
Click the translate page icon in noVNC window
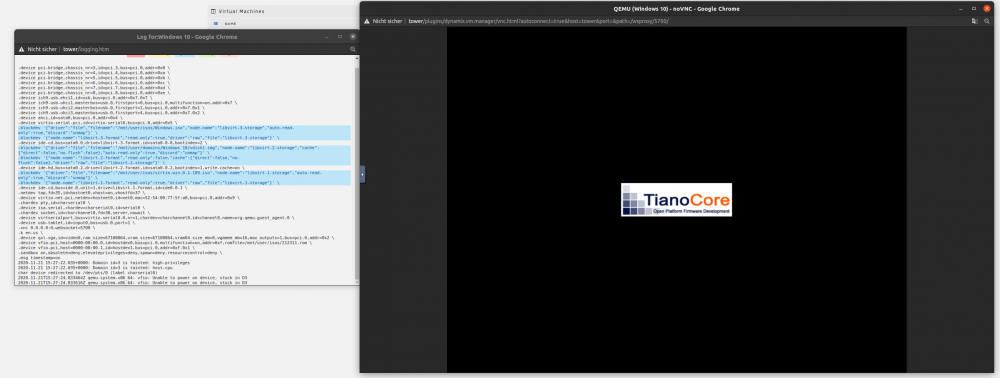click(x=974, y=21)
